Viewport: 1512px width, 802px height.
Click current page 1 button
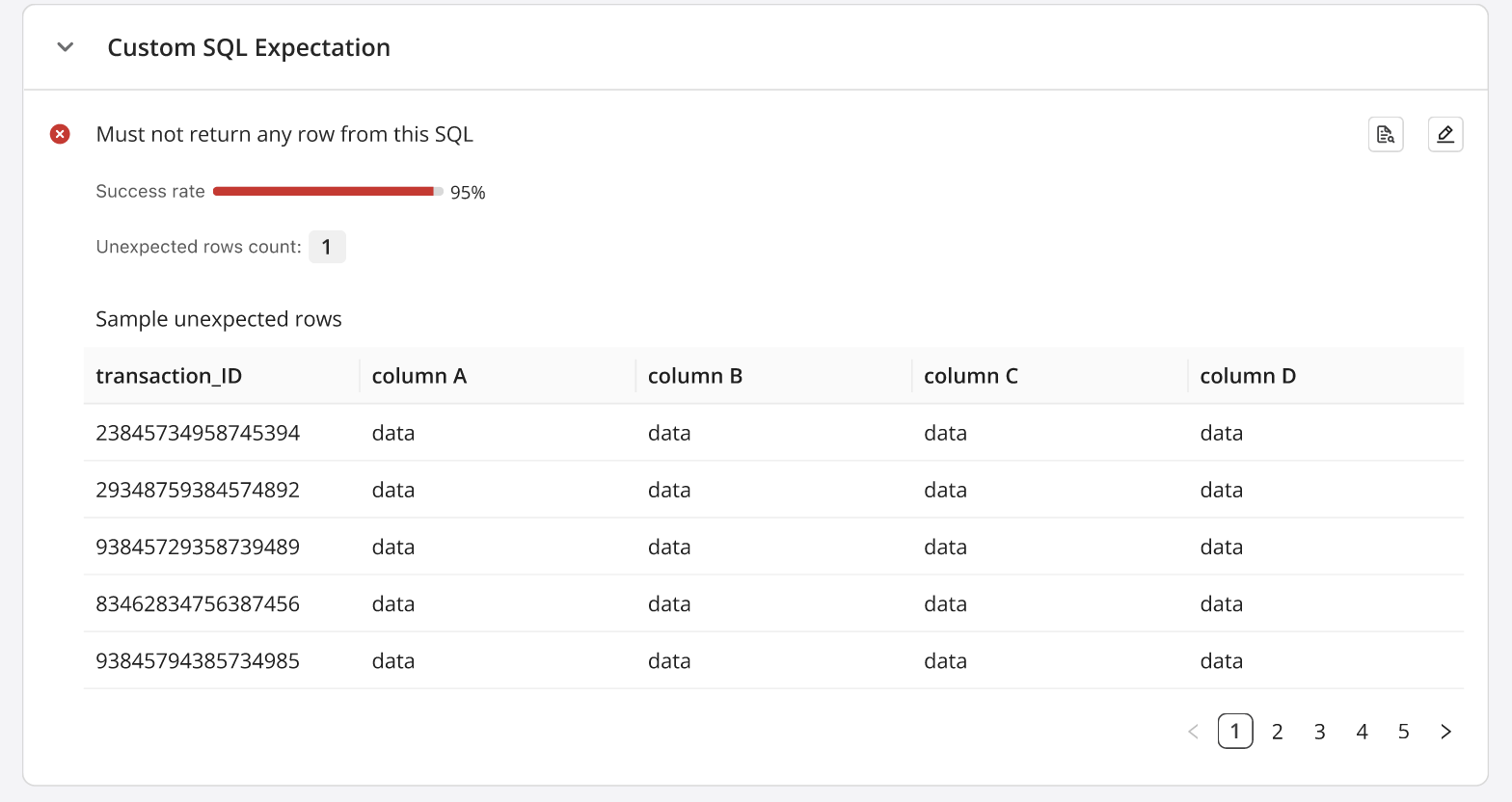click(x=1235, y=732)
